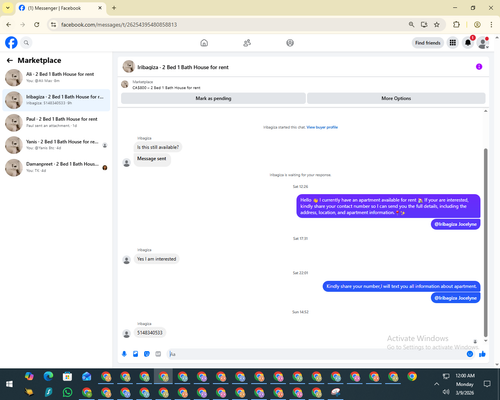This screenshot has height=400, width=500.
Task: Click the voice clip microphone icon
Action: pyautogui.click(x=124, y=354)
